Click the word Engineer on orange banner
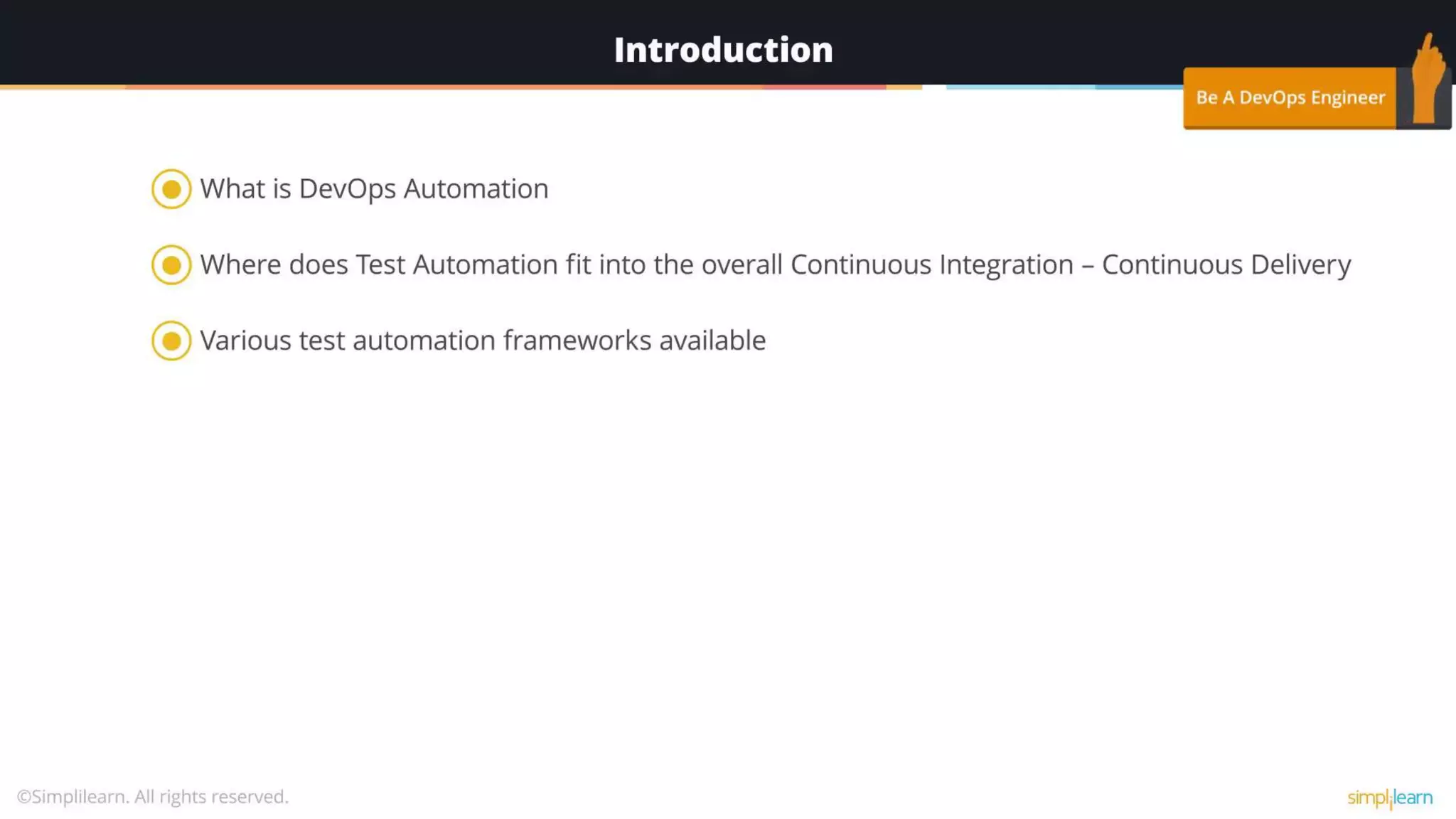The height and width of the screenshot is (819, 1456). pyautogui.click(x=1348, y=97)
